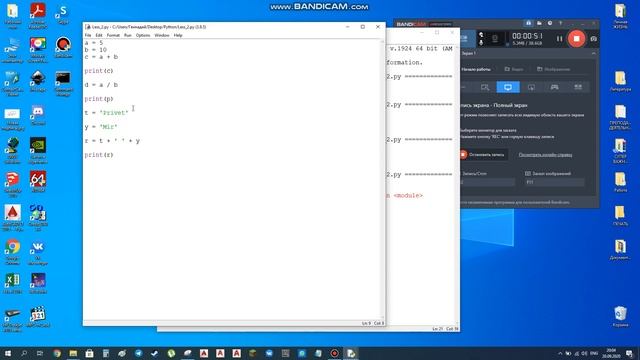The height and width of the screenshot is (360, 640).
Task: Stop recording with Bandicam red stop button
Action: click(x=576, y=38)
